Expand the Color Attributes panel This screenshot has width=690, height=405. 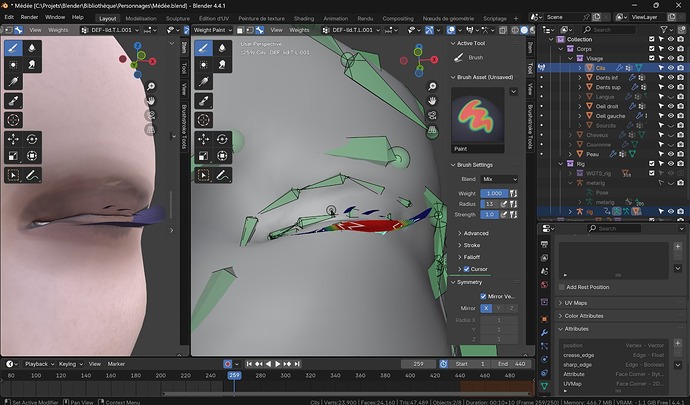pyautogui.click(x=584, y=316)
